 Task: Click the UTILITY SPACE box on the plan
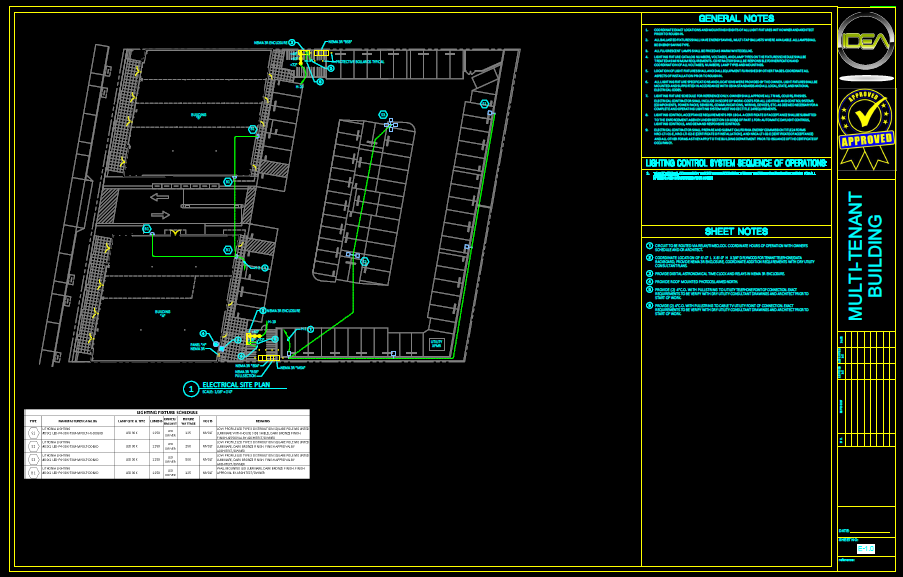tap(436, 344)
